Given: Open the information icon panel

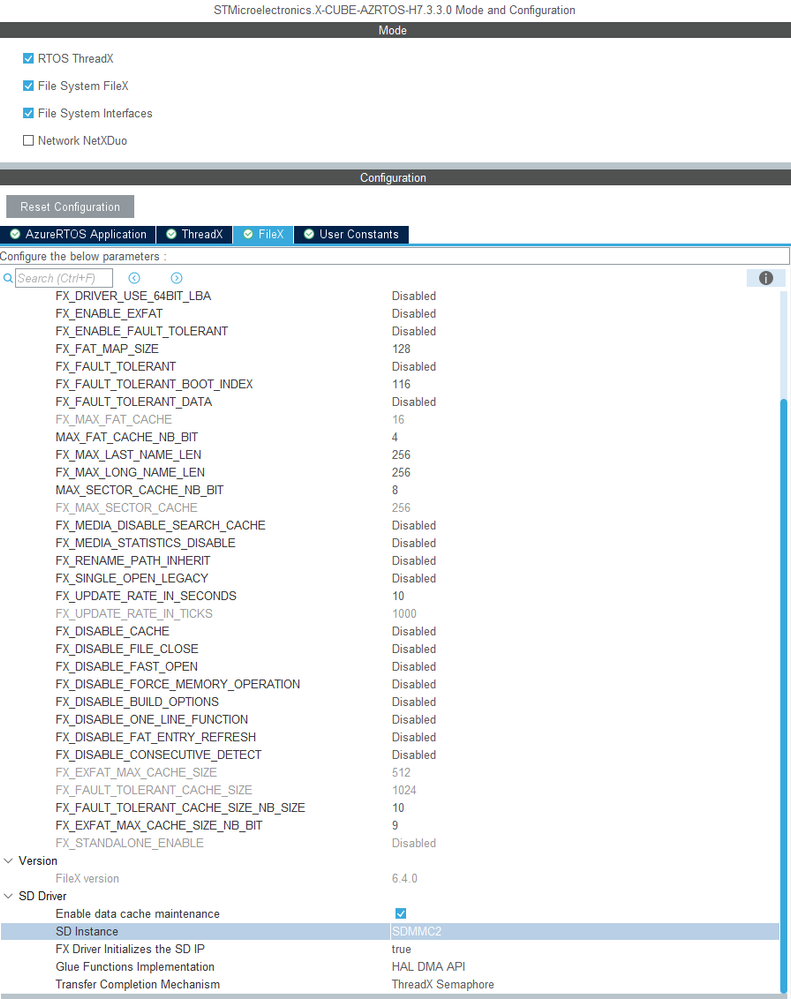Looking at the screenshot, I should pos(766,278).
